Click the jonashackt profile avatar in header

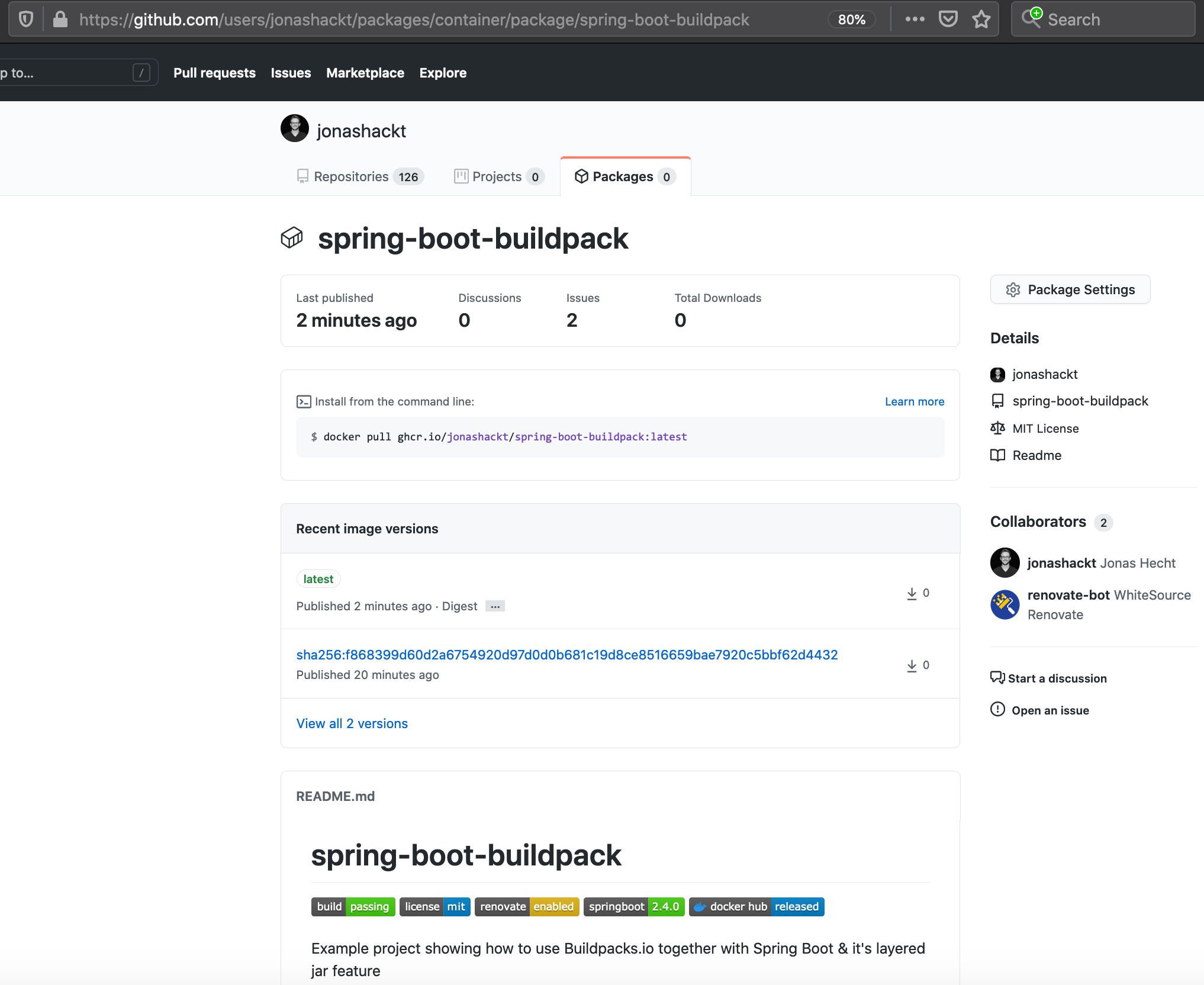click(x=294, y=128)
